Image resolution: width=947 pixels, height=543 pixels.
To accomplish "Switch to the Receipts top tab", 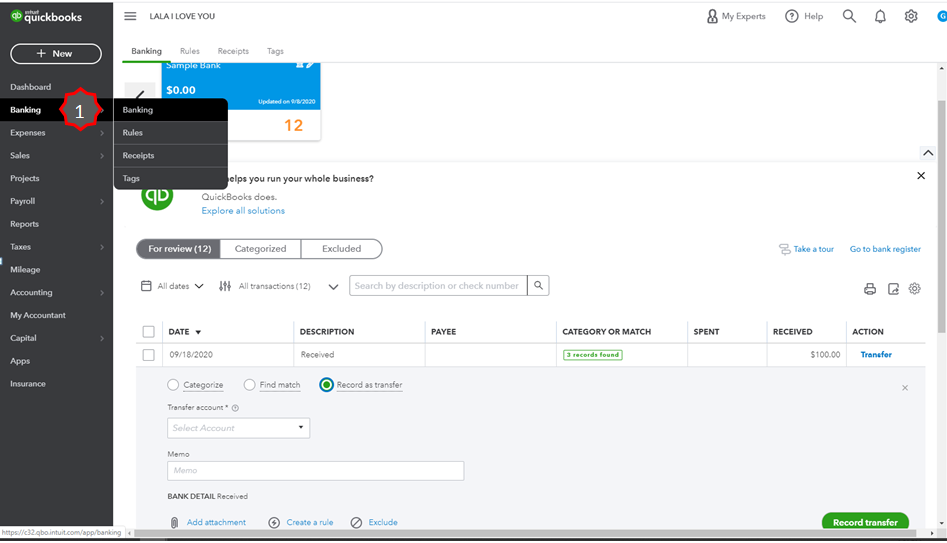I will tap(233, 51).
